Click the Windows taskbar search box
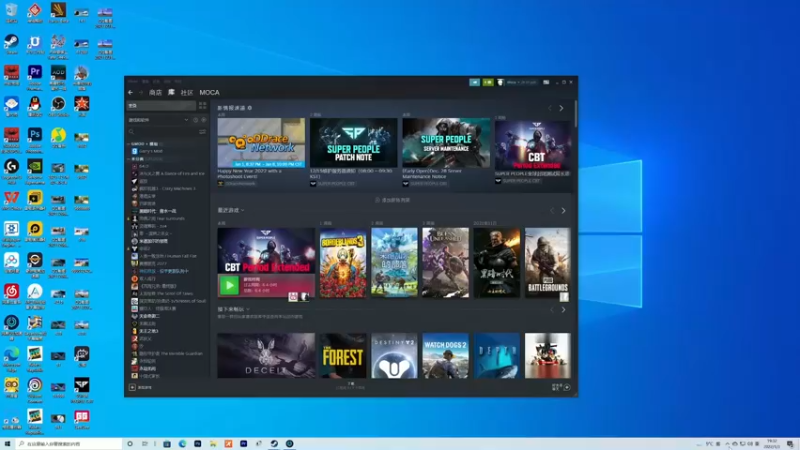 (x=69, y=444)
